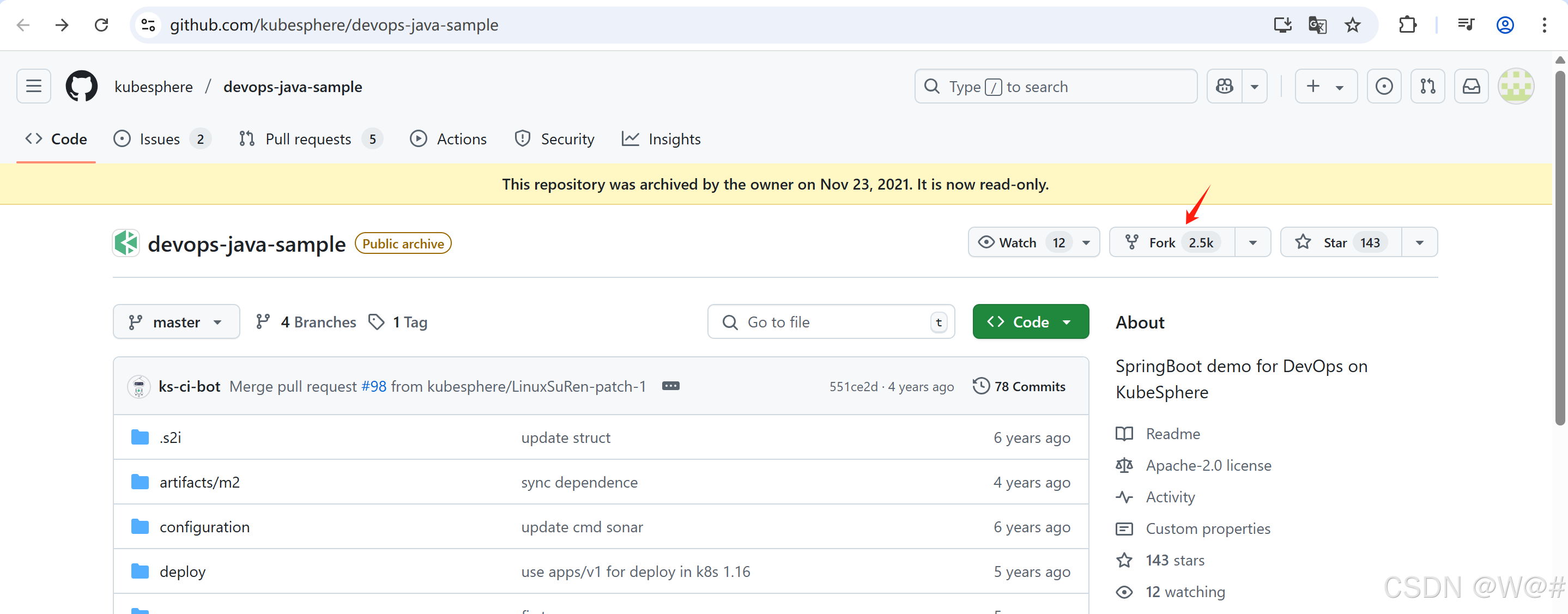Expand the Star lists dropdown arrow

(x=1419, y=242)
